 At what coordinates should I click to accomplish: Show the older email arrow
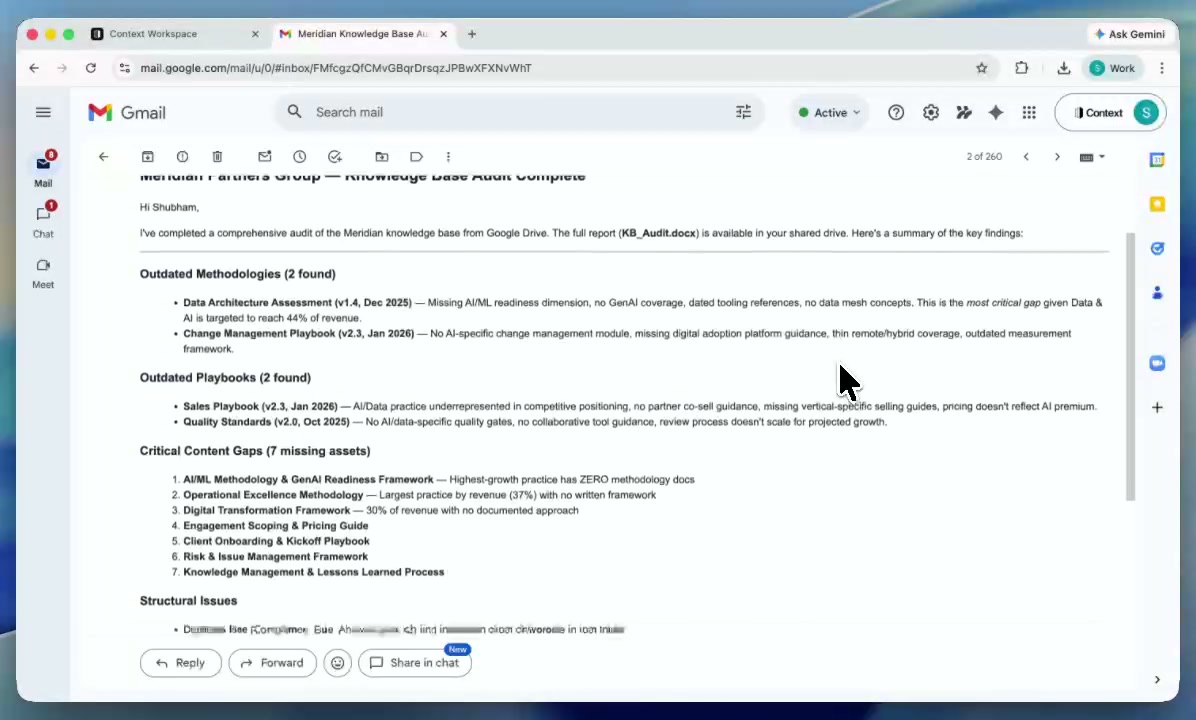(x=1057, y=156)
